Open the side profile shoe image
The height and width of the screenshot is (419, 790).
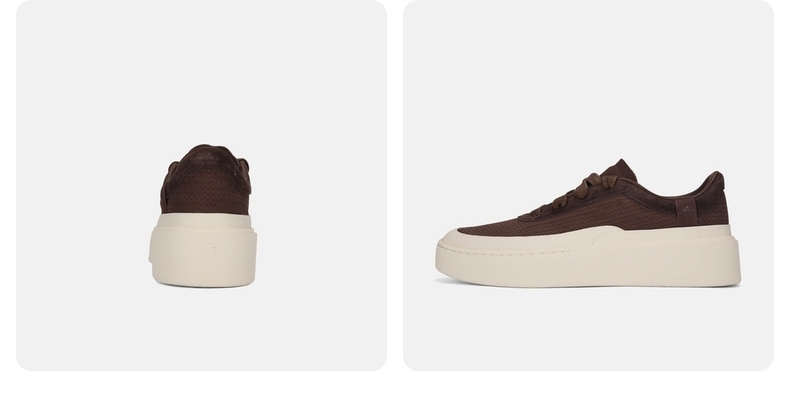pos(588,185)
